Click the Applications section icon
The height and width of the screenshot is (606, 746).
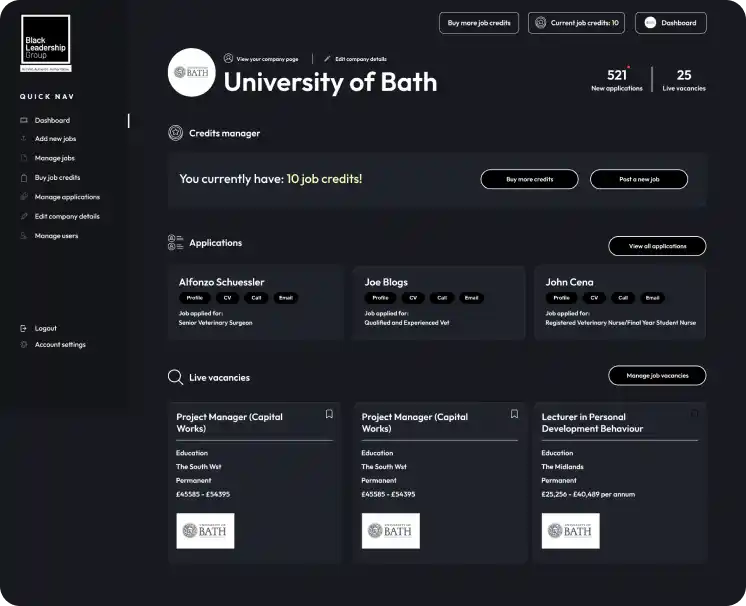pos(176,243)
